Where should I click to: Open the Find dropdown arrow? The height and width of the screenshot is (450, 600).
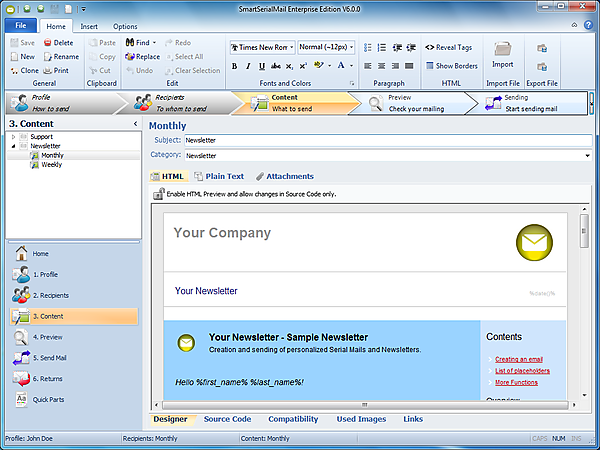click(154, 43)
